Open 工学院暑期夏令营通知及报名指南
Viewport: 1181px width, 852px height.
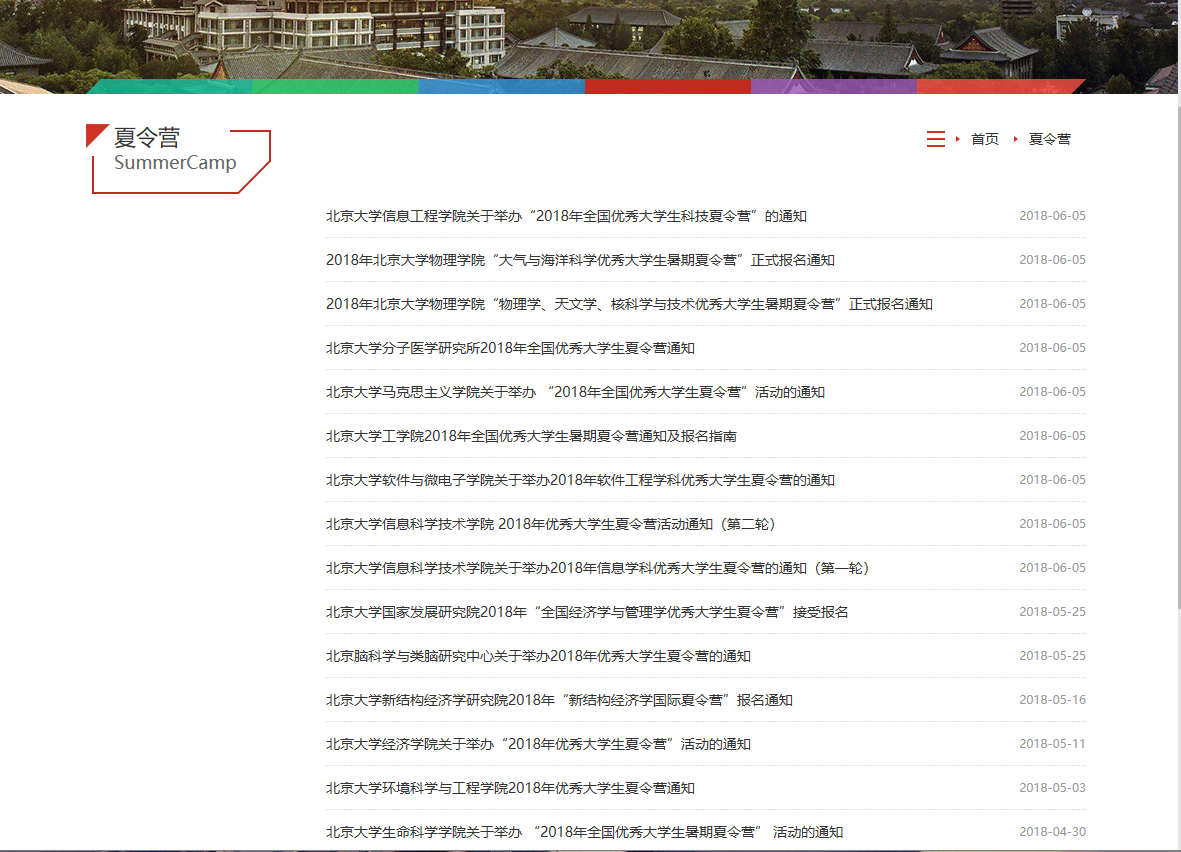point(531,436)
